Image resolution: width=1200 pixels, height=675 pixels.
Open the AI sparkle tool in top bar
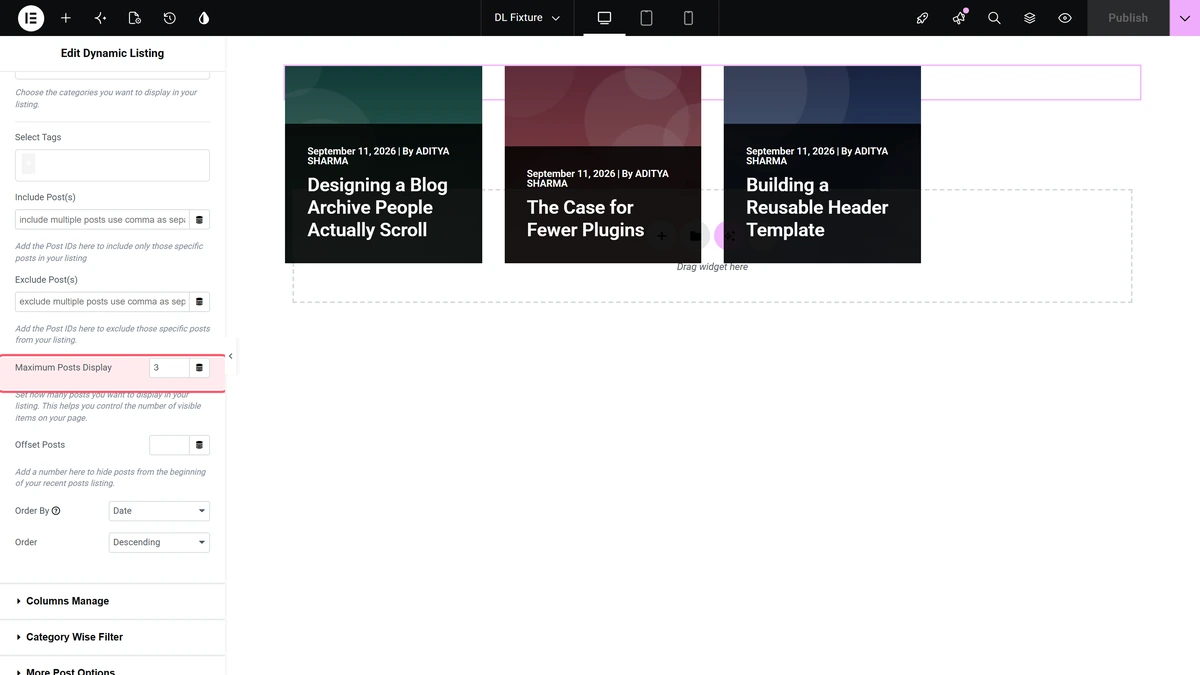(100, 18)
